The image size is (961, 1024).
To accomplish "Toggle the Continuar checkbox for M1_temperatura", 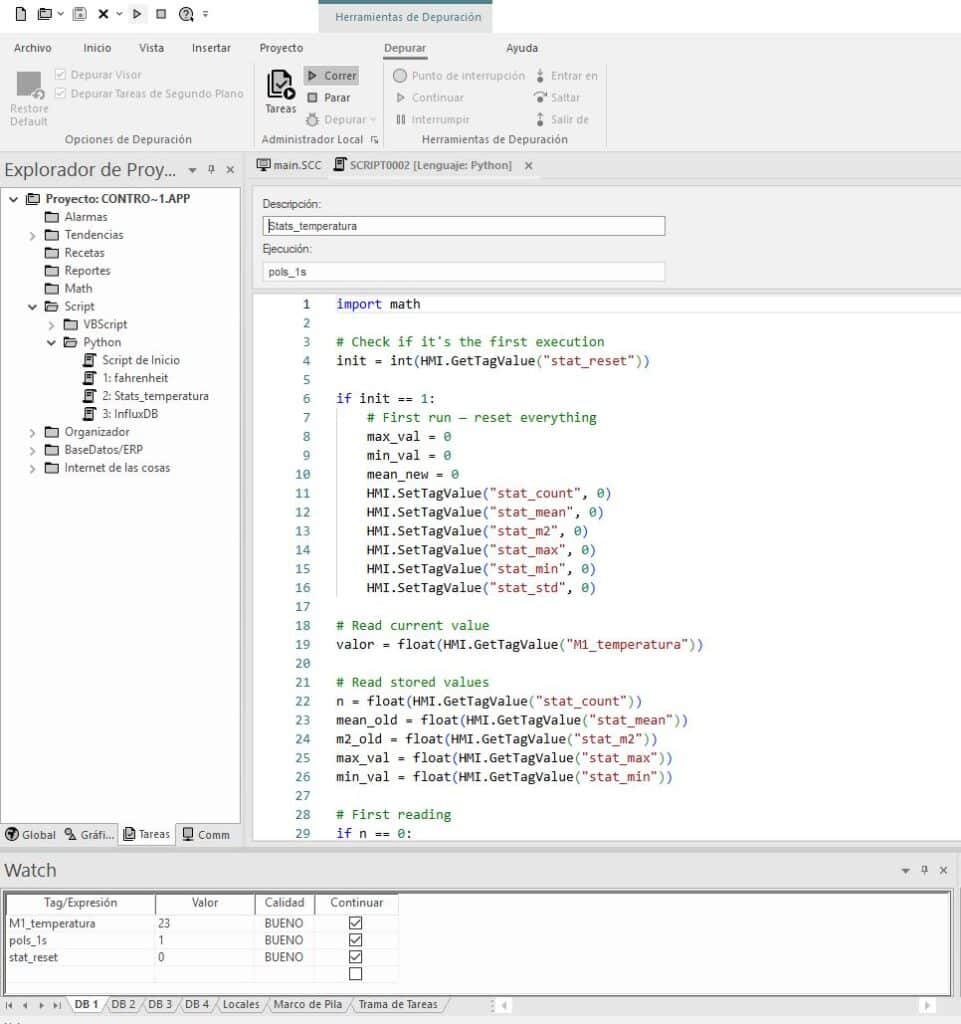I will pos(355,923).
